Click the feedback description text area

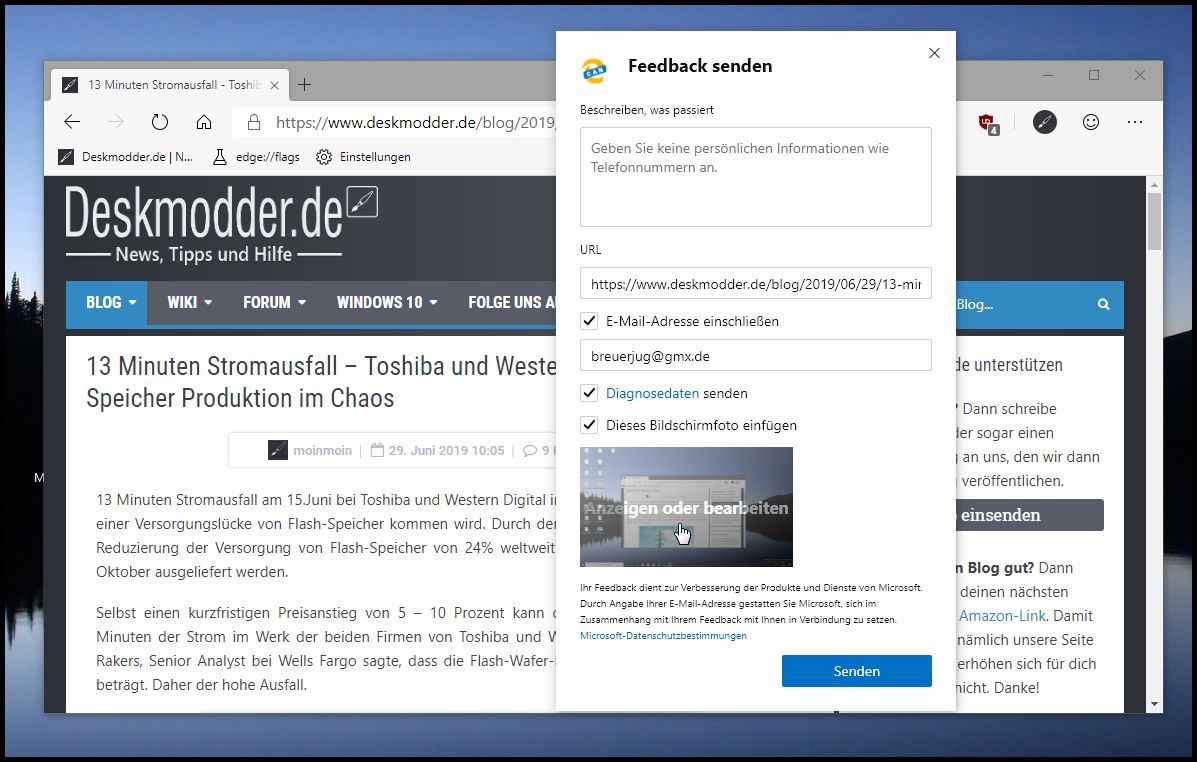(756, 177)
